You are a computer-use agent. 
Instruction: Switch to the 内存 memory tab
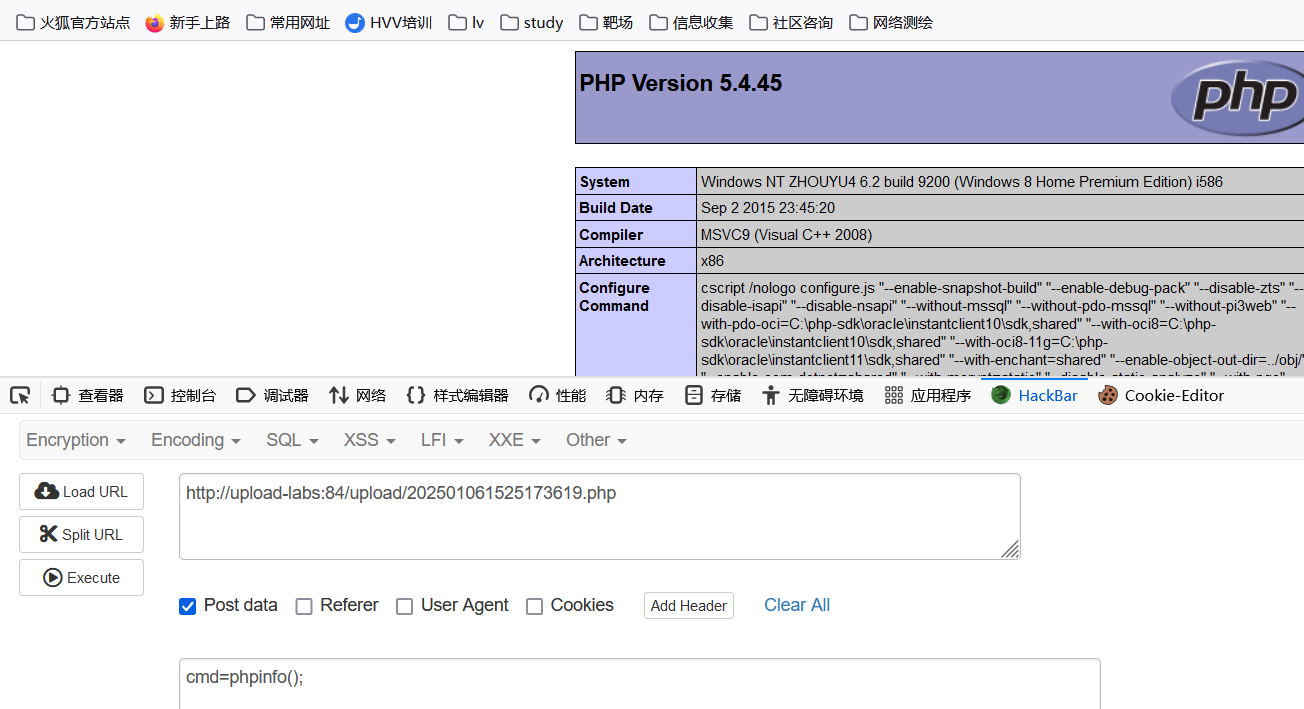pyautogui.click(x=635, y=395)
